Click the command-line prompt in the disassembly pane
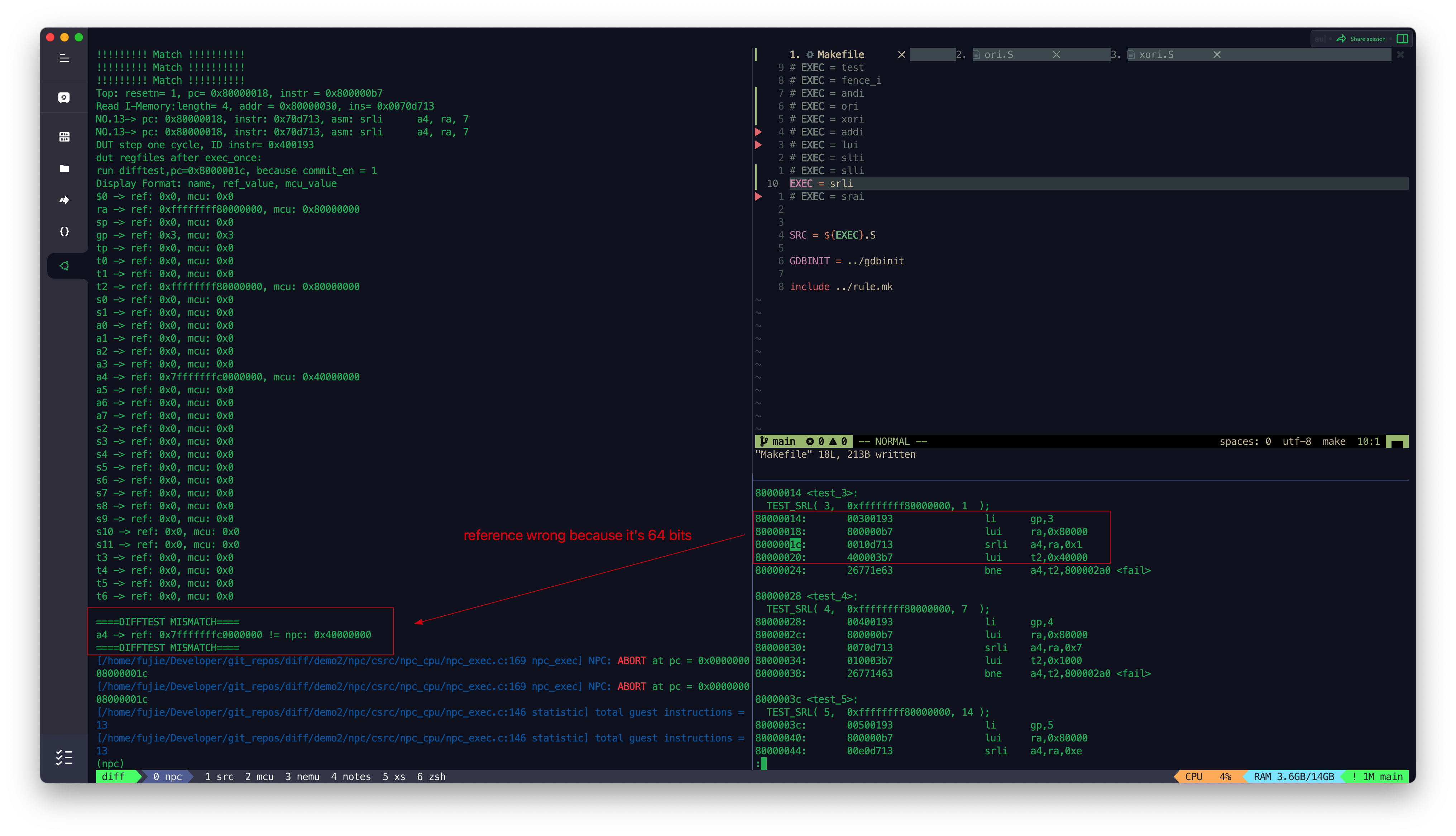This screenshot has height=836, width=1456. [761, 764]
